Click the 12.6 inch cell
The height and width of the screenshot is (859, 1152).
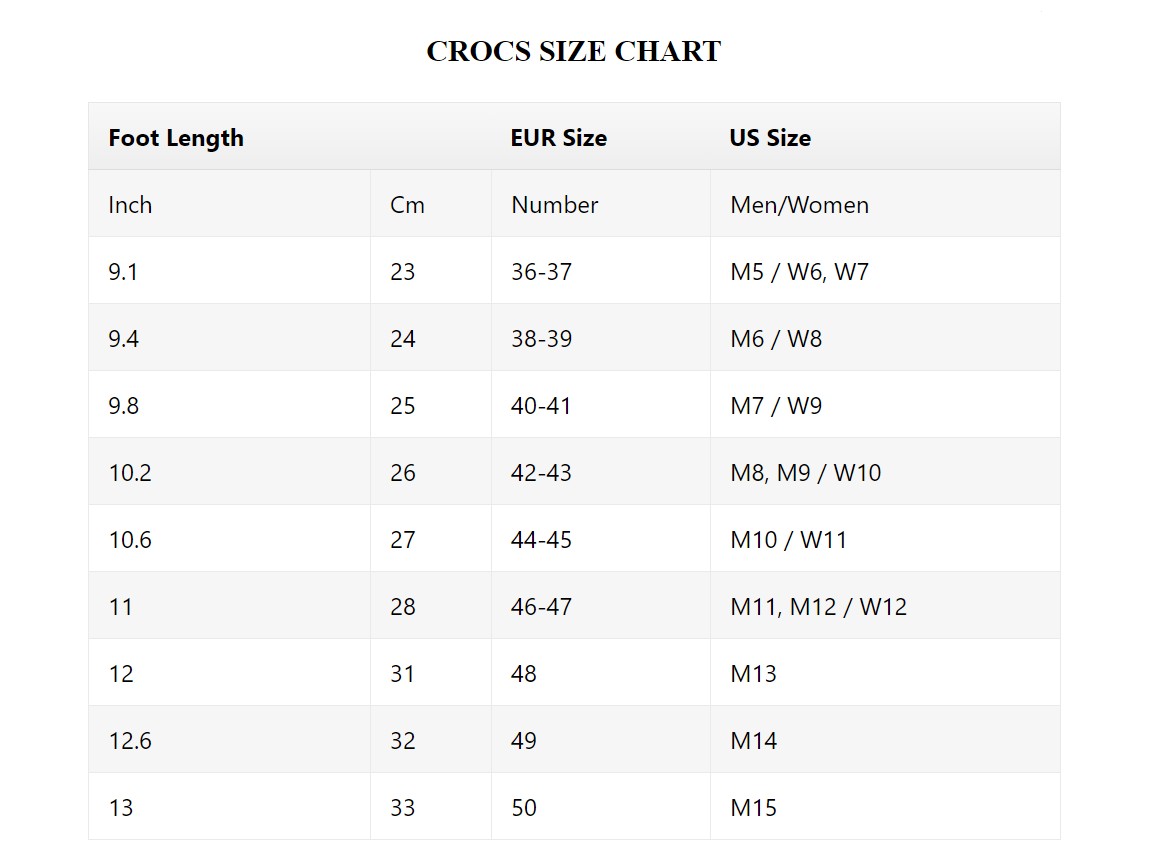pyautogui.click(x=130, y=741)
